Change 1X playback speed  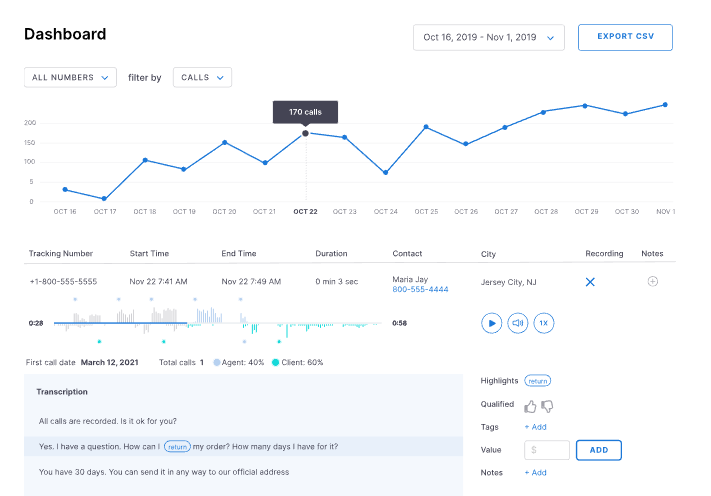coord(543,323)
